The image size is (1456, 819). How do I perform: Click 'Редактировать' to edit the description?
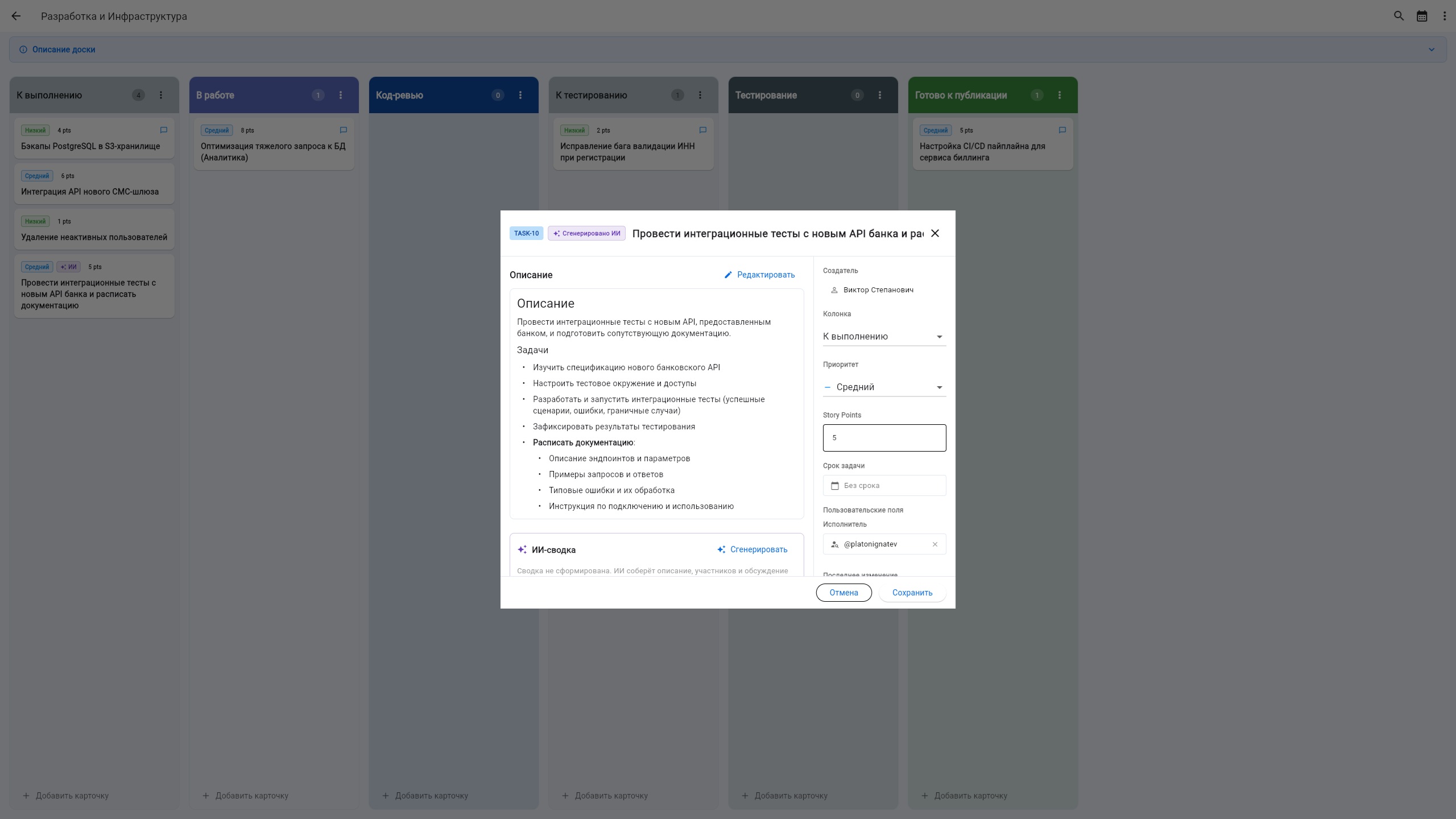coord(760,275)
